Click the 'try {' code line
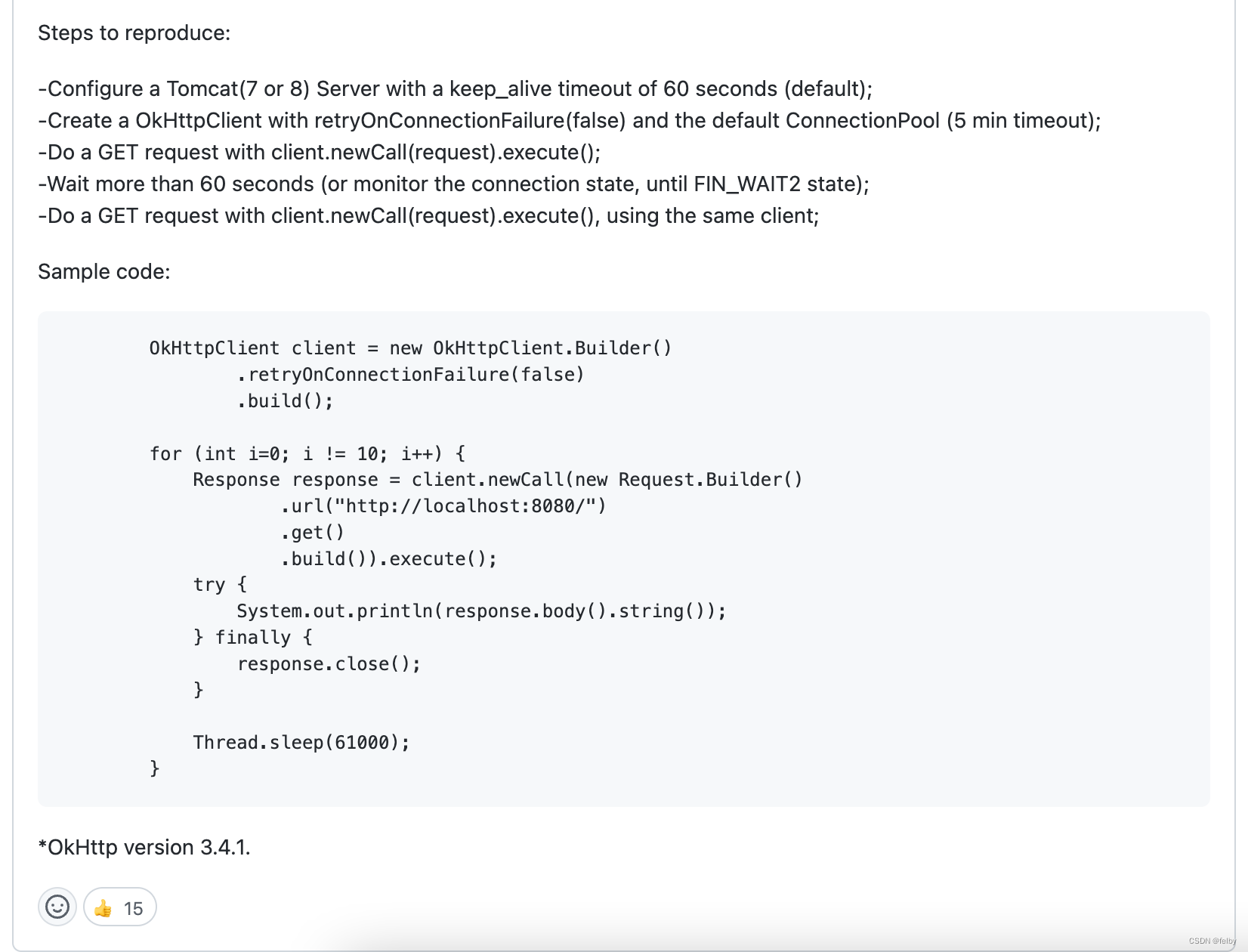This screenshot has height=952, width=1248. coord(220,585)
